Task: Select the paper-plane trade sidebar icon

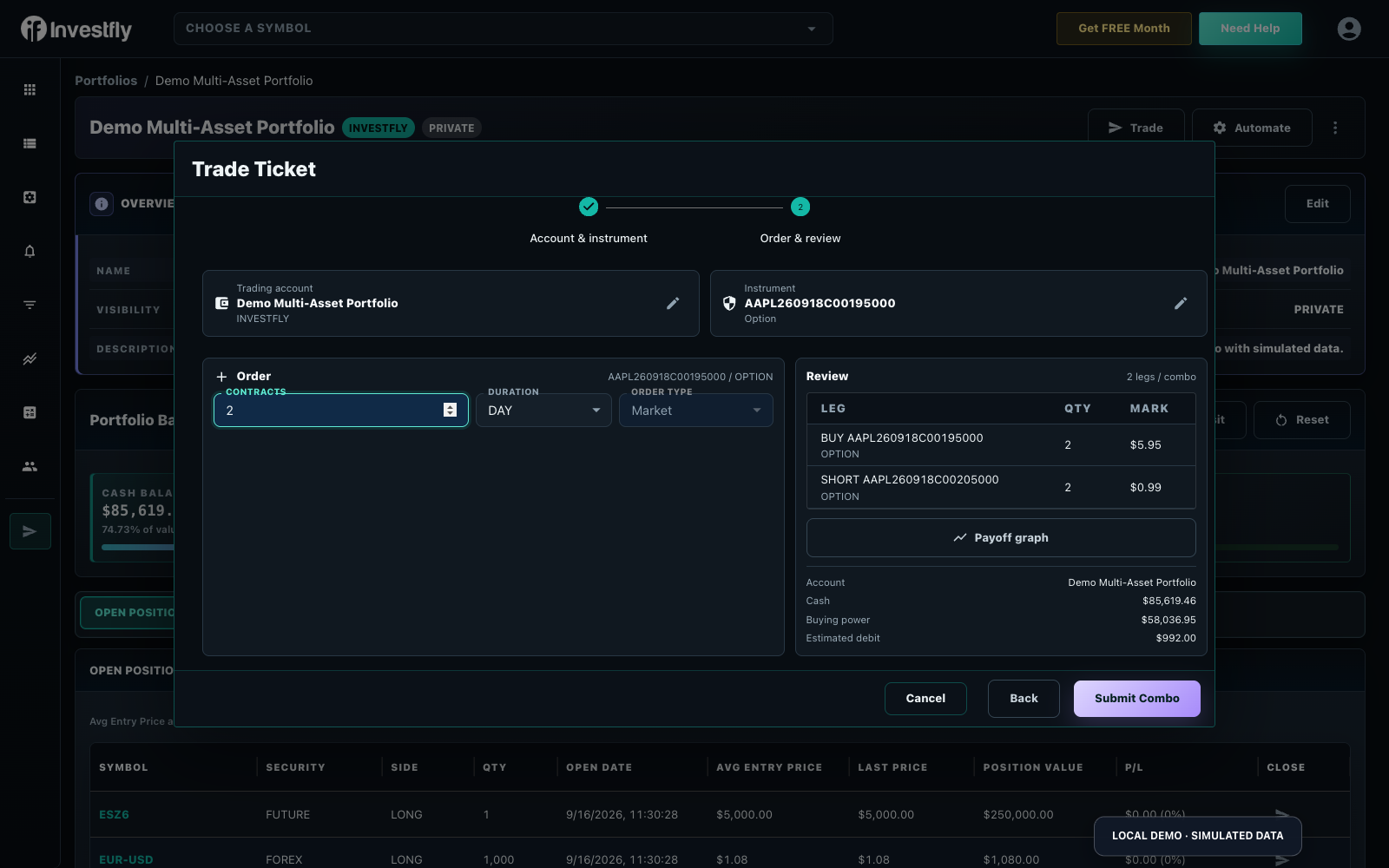Action: coord(30,531)
